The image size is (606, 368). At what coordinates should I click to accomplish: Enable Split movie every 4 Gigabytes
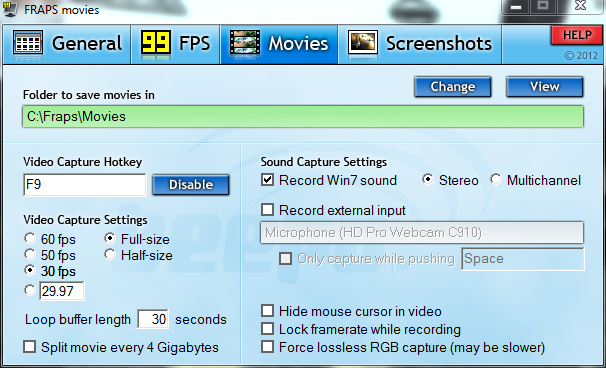(30, 347)
